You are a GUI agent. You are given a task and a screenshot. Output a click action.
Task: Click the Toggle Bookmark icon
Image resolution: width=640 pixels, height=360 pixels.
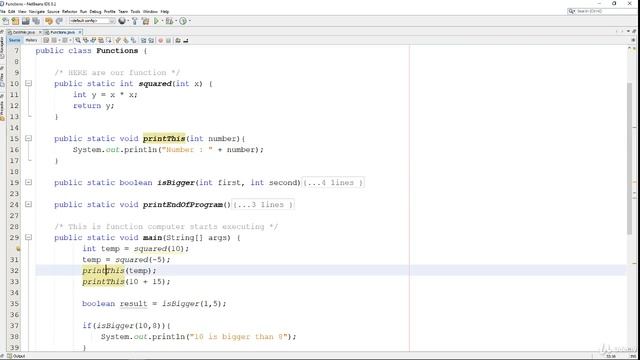(x=133, y=40)
